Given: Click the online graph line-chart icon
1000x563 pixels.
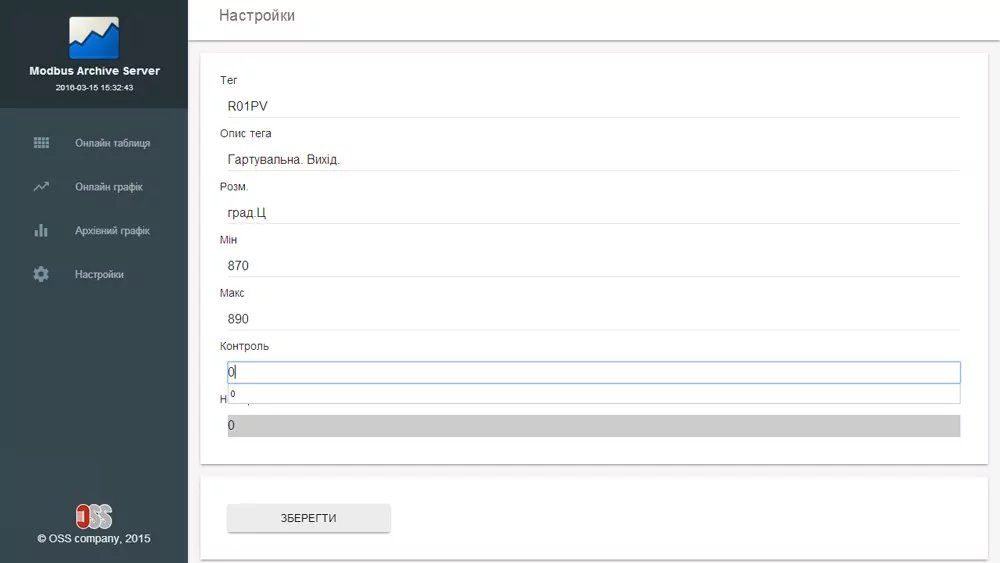Looking at the screenshot, I should coord(41,187).
